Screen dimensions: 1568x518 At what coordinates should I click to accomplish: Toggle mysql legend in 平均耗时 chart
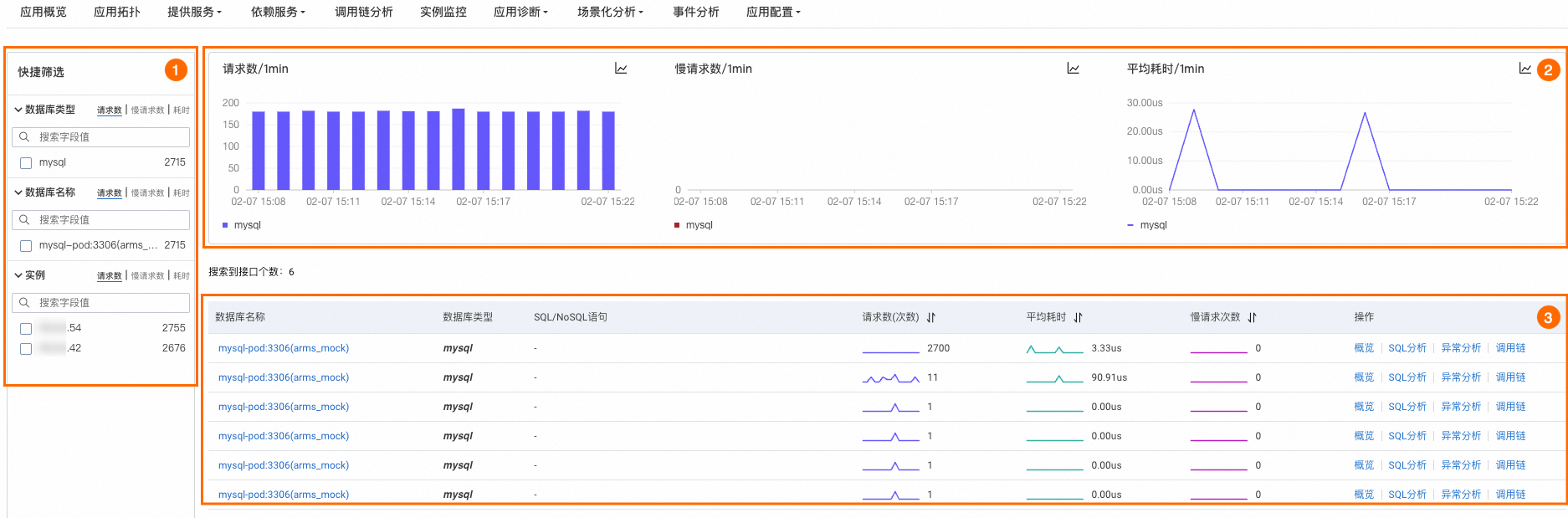pyautogui.click(x=1147, y=225)
